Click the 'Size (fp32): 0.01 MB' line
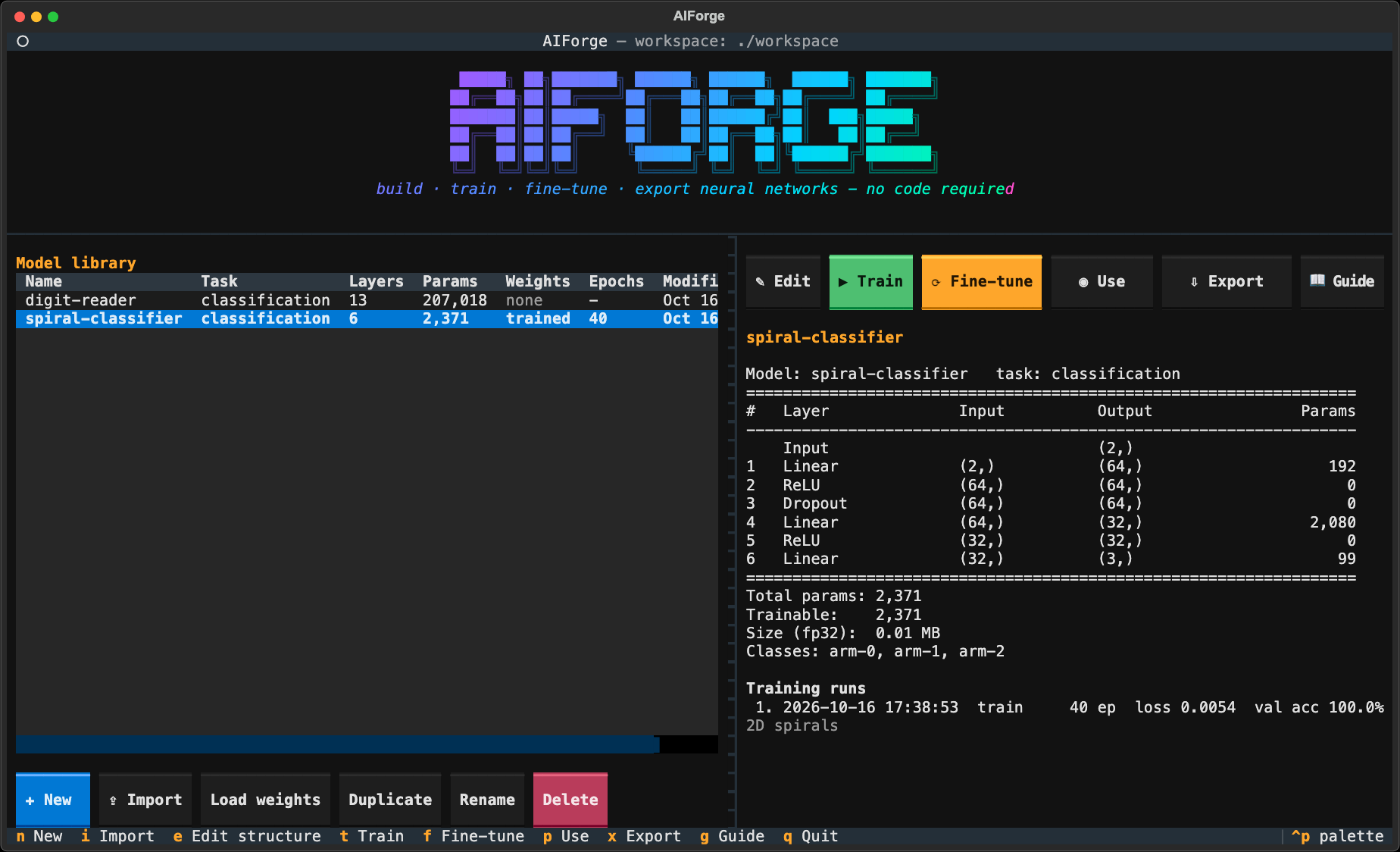1400x852 pixels. pyautogui.click(x=843, y=633)
